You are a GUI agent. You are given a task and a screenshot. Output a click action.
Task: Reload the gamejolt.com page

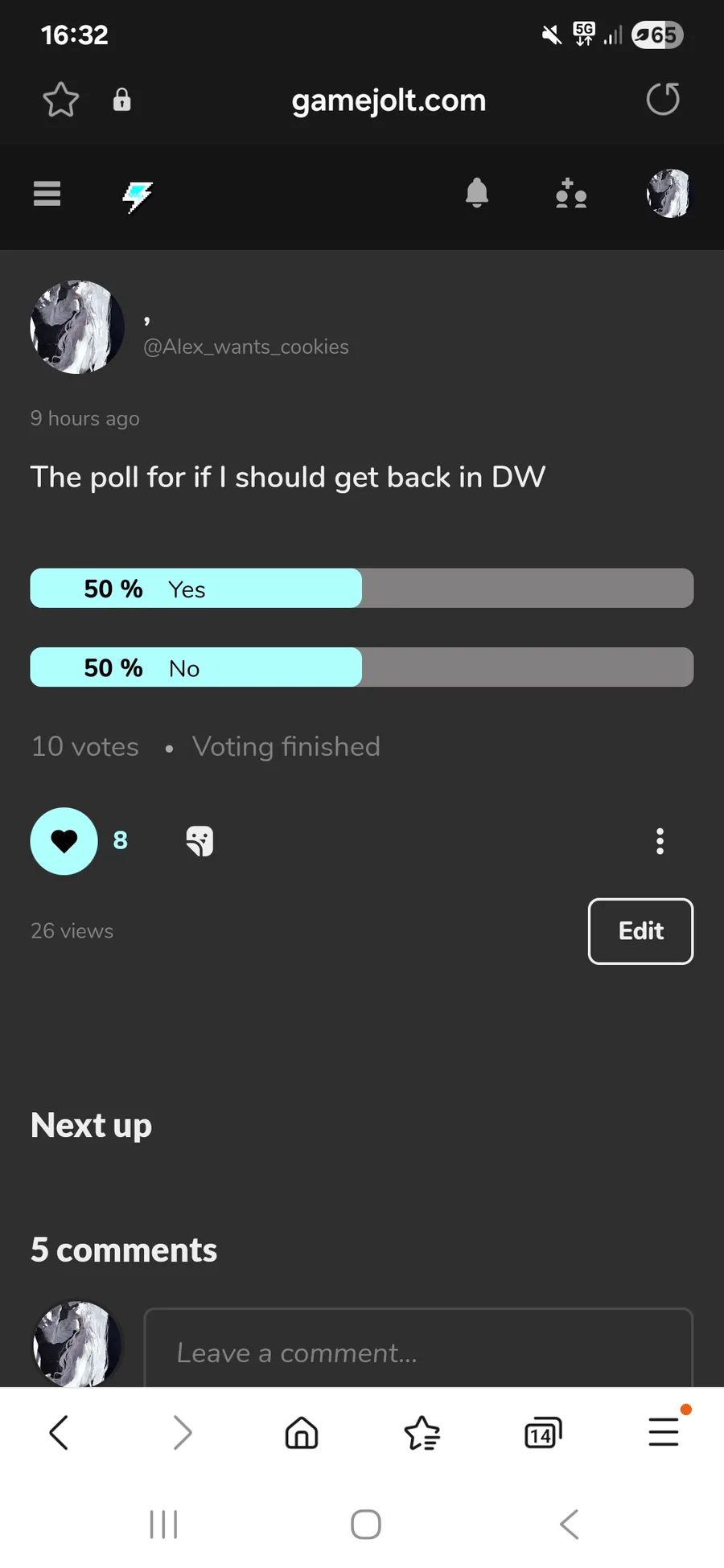[663, 100]
